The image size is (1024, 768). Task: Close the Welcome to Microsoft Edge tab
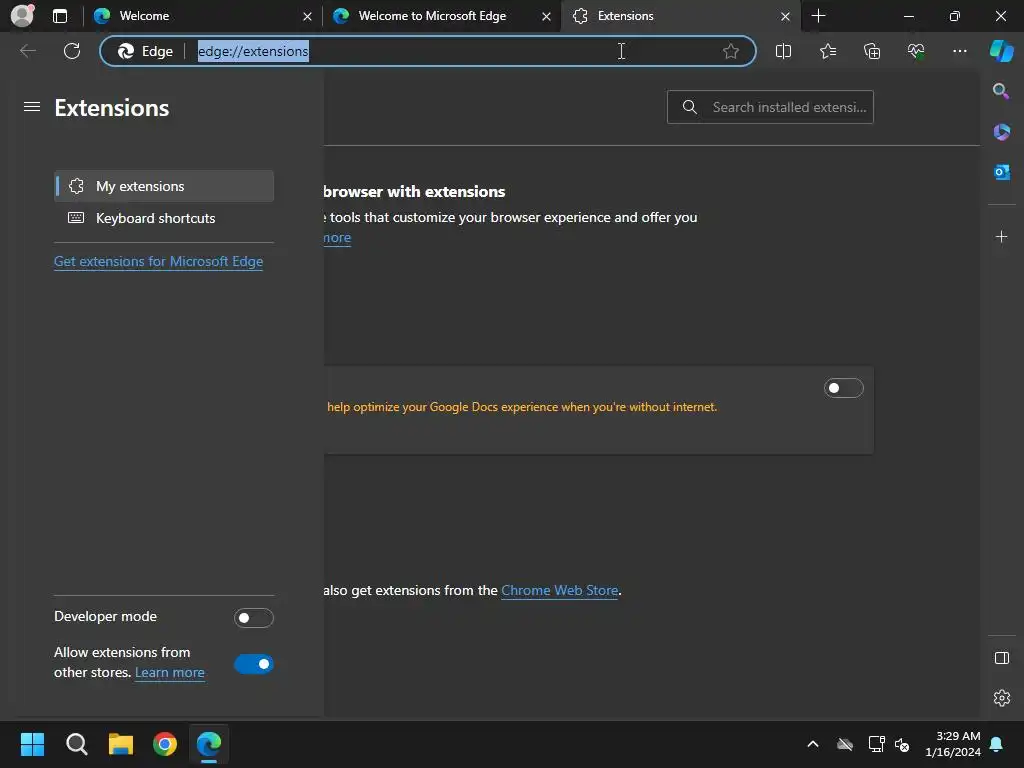pyautogui.click(x=546, y=16)
